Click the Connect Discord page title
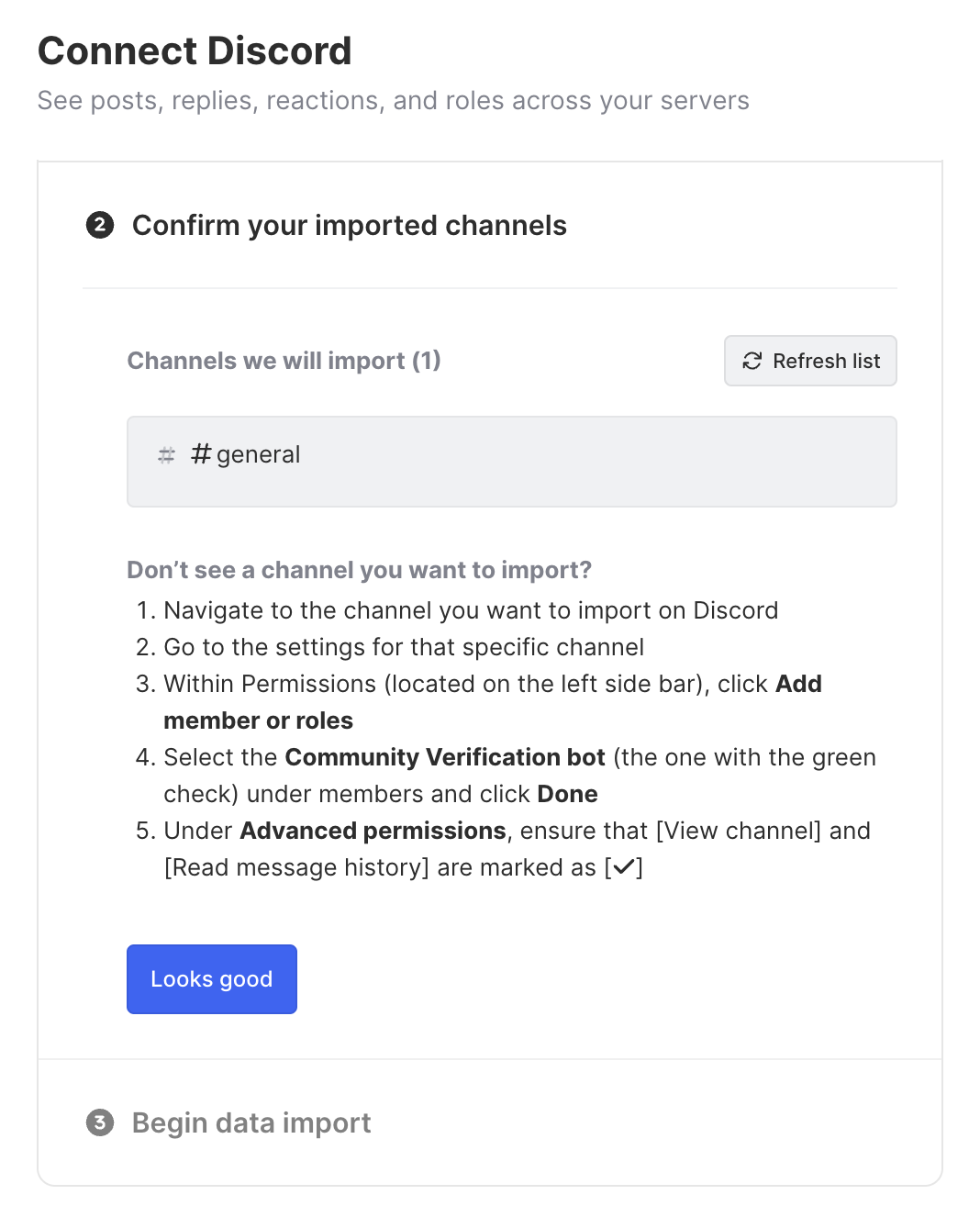This screenshot has height=1217, width=980. click(x=195, y=51)
